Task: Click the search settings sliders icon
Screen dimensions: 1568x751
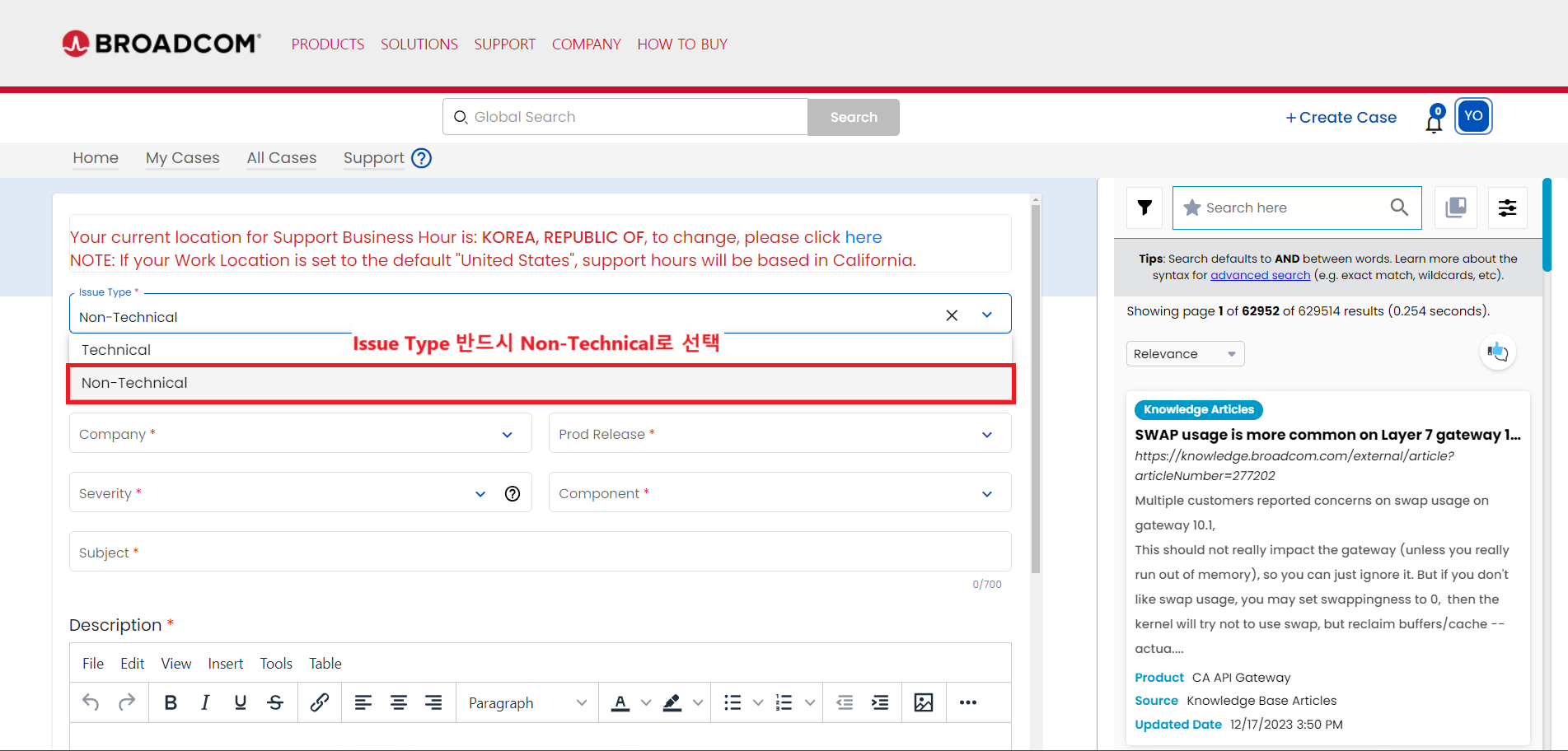Action: (1507, 208)
